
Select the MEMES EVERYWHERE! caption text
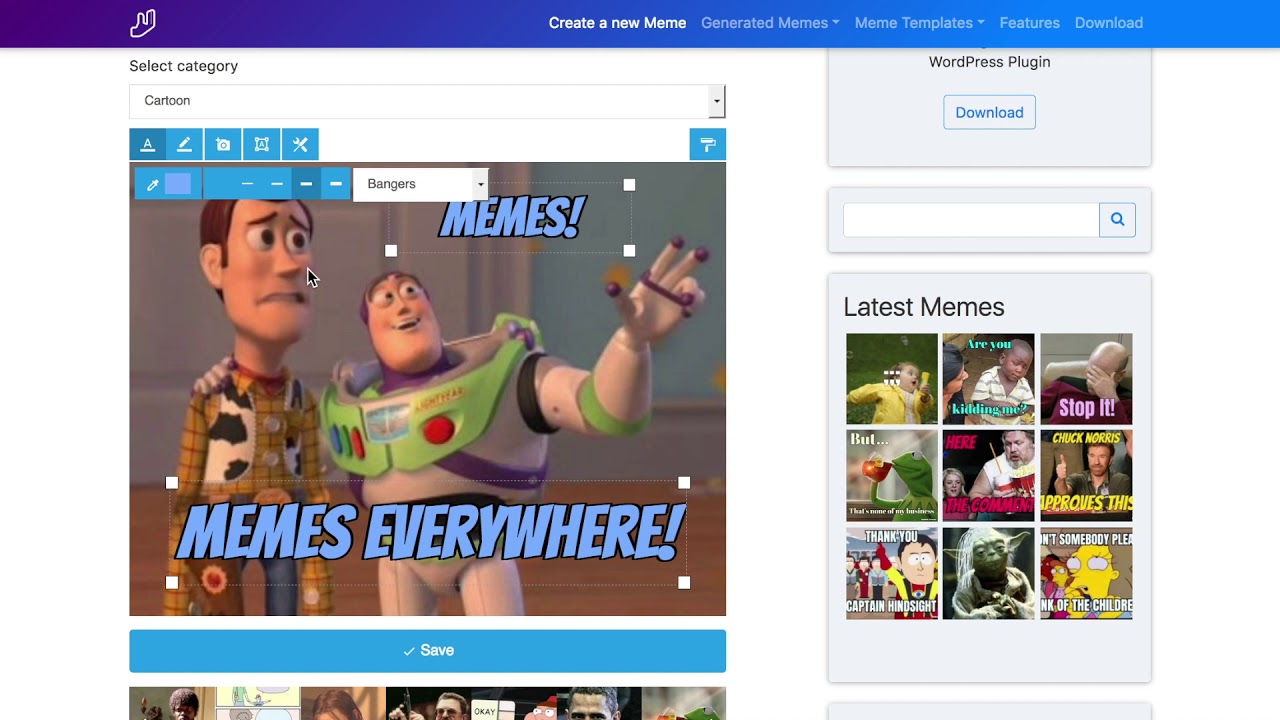[429, 532]
